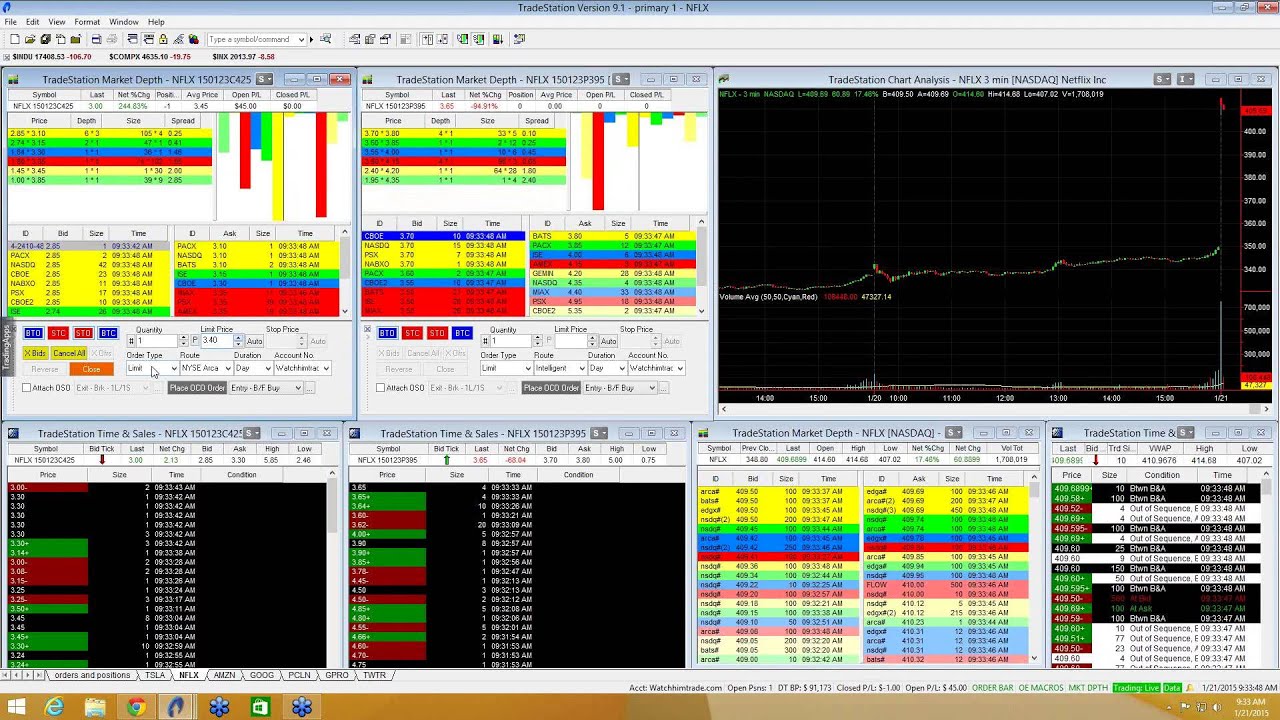Open the green Excel taskbar icon
This screenshot has width=1280, height=720.
tap(260, 708)
